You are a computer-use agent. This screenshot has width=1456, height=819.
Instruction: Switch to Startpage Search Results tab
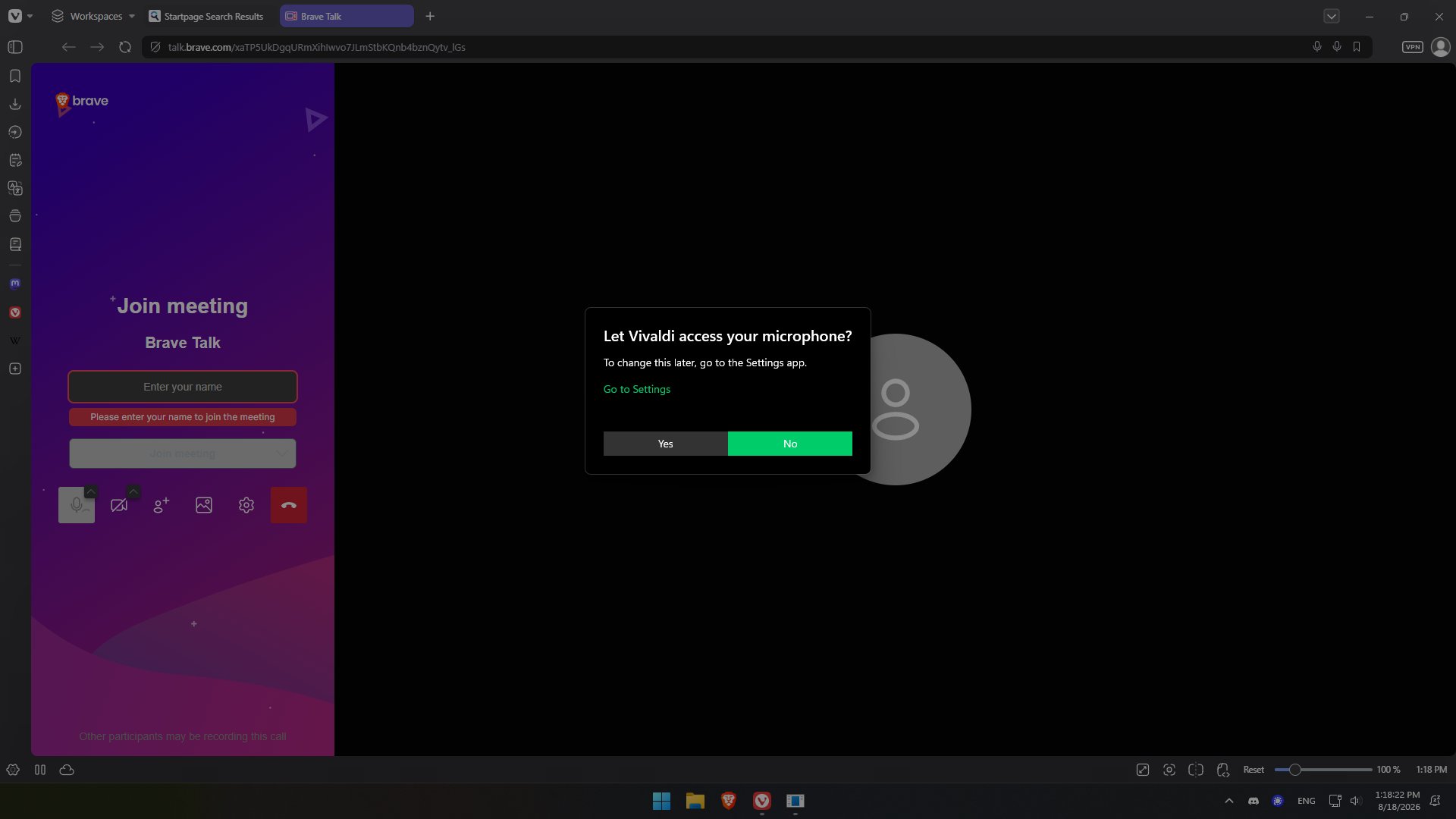click(207, 16)
